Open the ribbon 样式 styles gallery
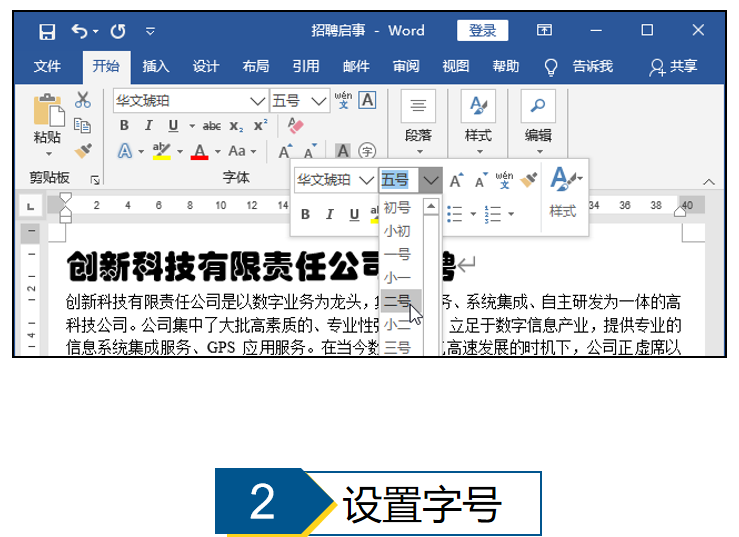The height and width of the screenshot is (537, 739). (478, 122)
